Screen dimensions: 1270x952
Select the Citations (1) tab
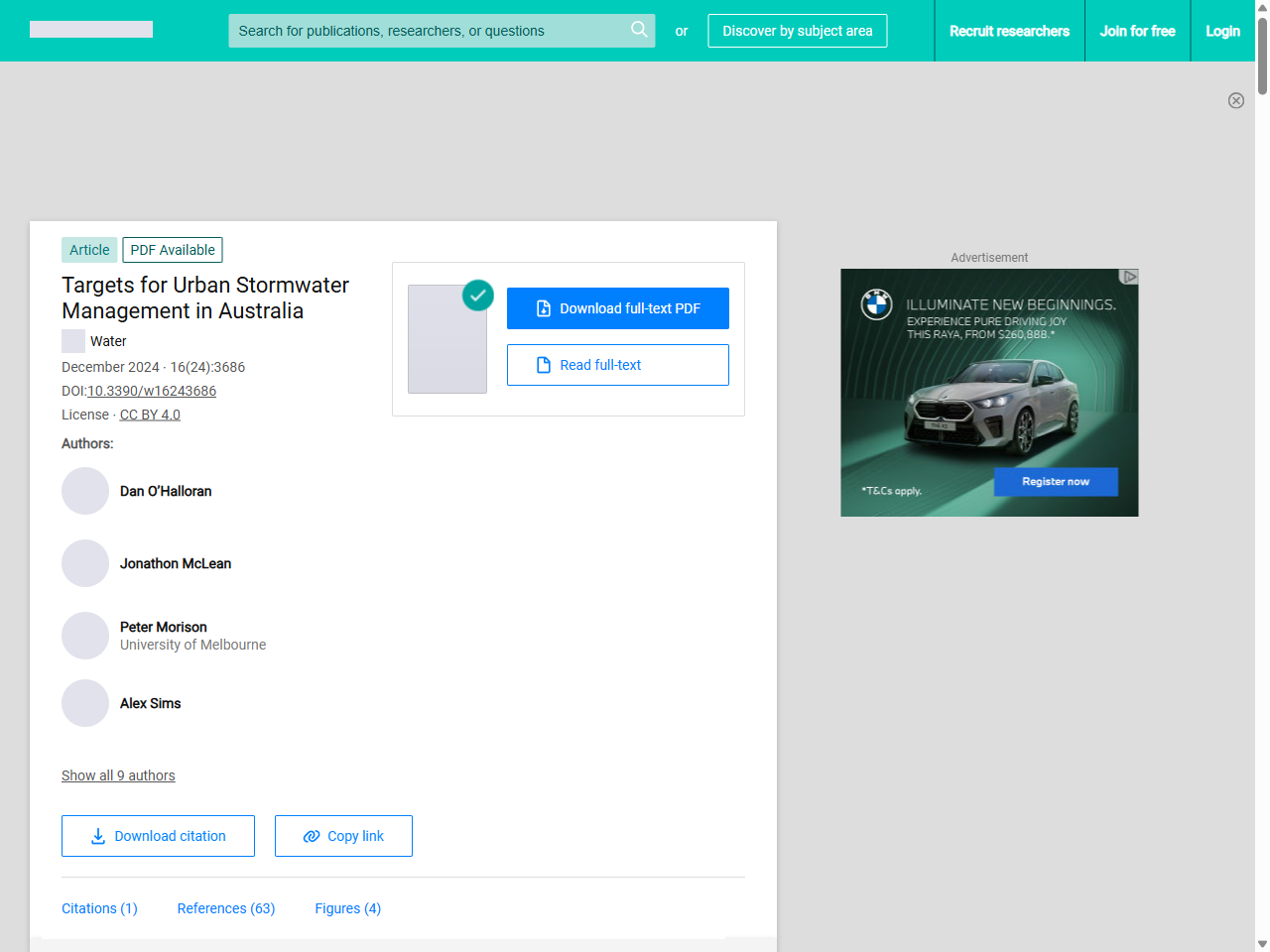point(99,908)
